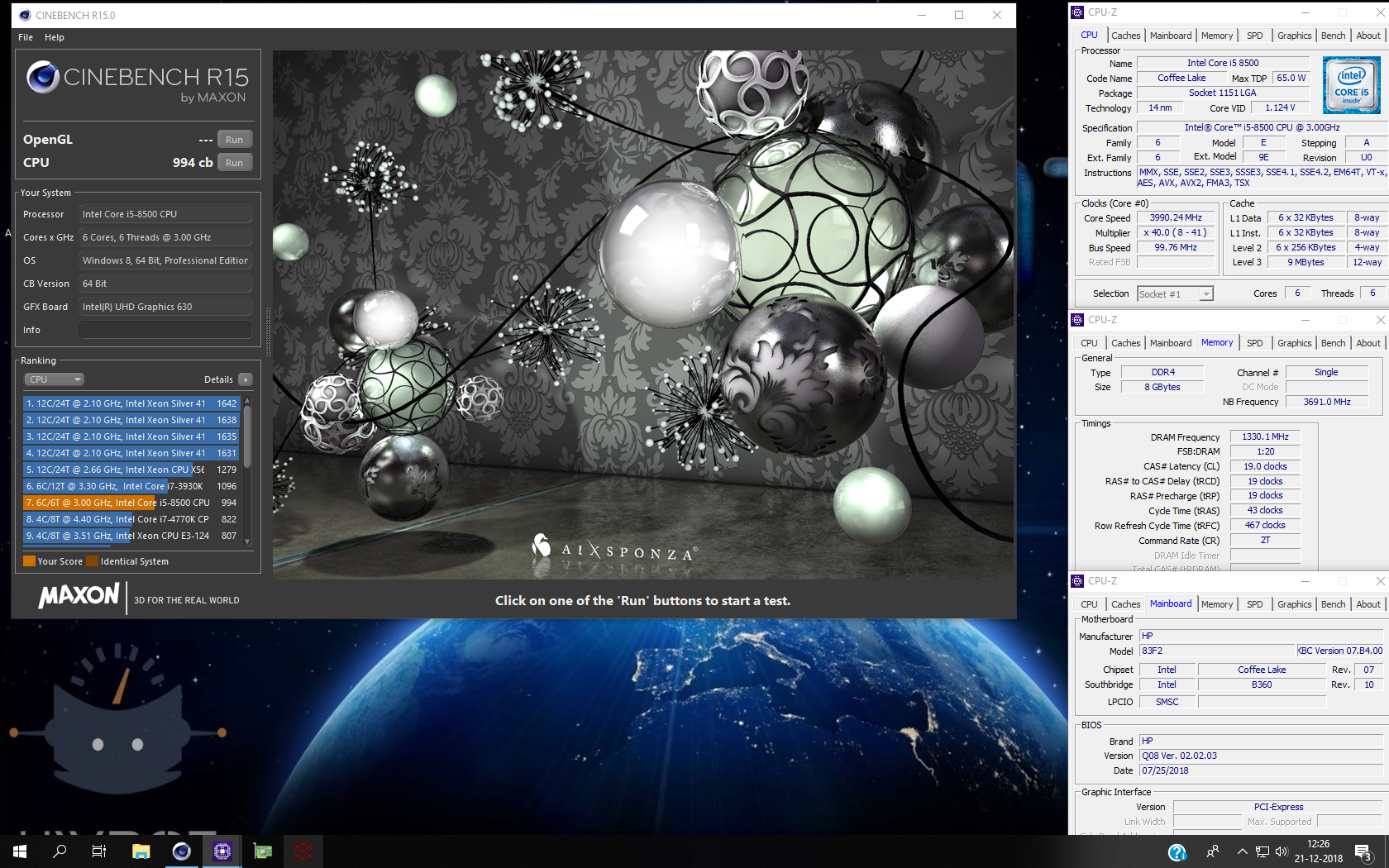Viewport: 1389px width, 868px height.
Task: Select ranking row 8 i7-4770K scoring 822
Action: coord(131,519)
